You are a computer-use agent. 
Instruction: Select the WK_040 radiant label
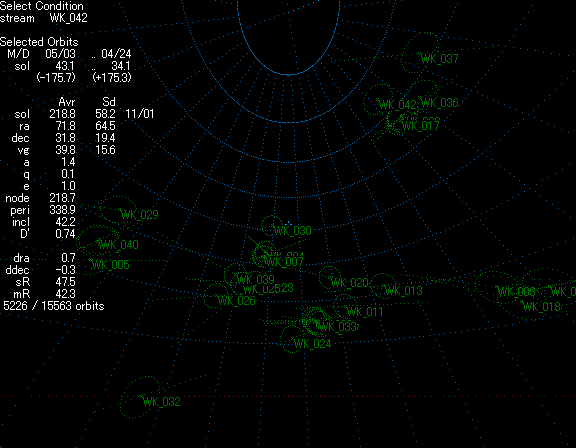click(119, 245)
